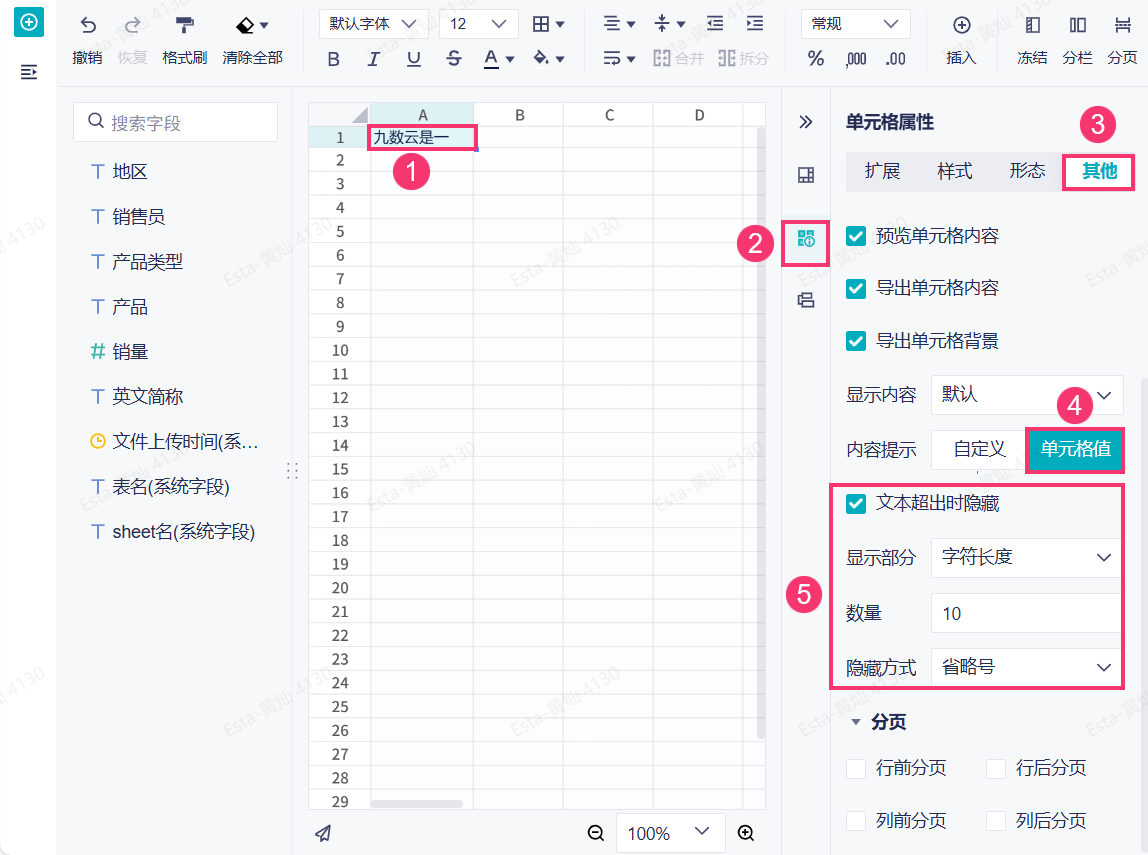The width and height of the screenshot is (1148, 855).
Task: Select 自定义 for 内容提示
Action: point(979,449)
